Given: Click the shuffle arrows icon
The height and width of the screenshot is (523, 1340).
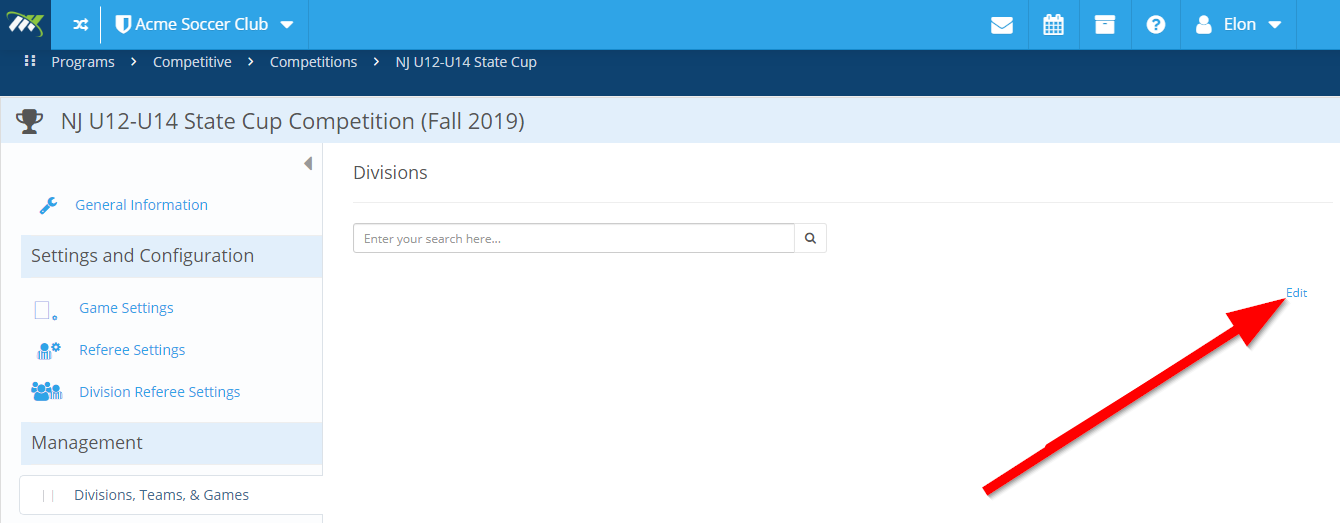Looking at the screenshot, I should 81,24.
